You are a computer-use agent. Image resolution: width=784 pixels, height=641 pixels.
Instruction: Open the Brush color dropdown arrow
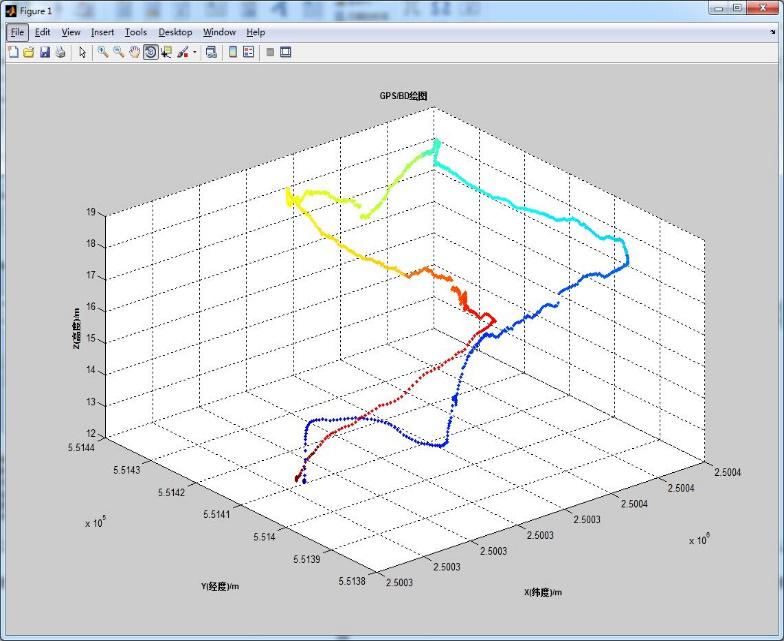click(x=194, y=52)
